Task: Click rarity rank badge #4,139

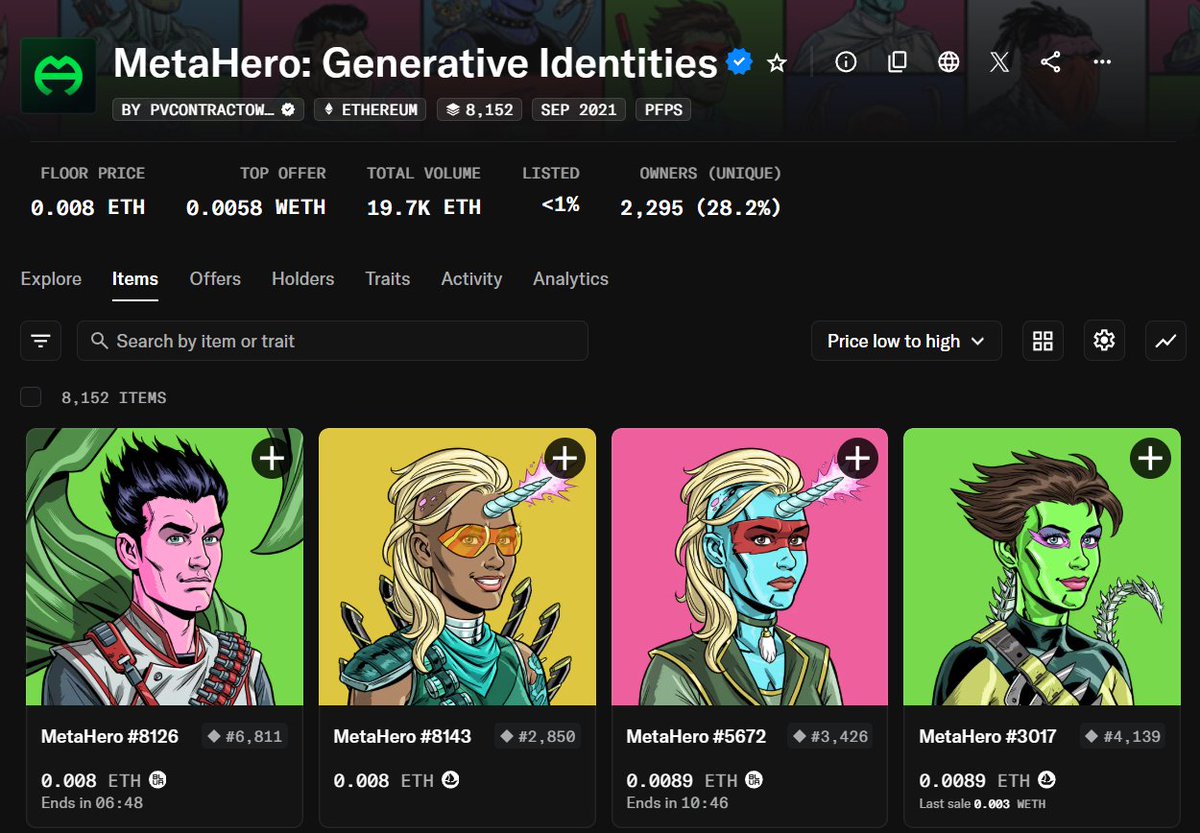Action: (x=1124, y=737)
